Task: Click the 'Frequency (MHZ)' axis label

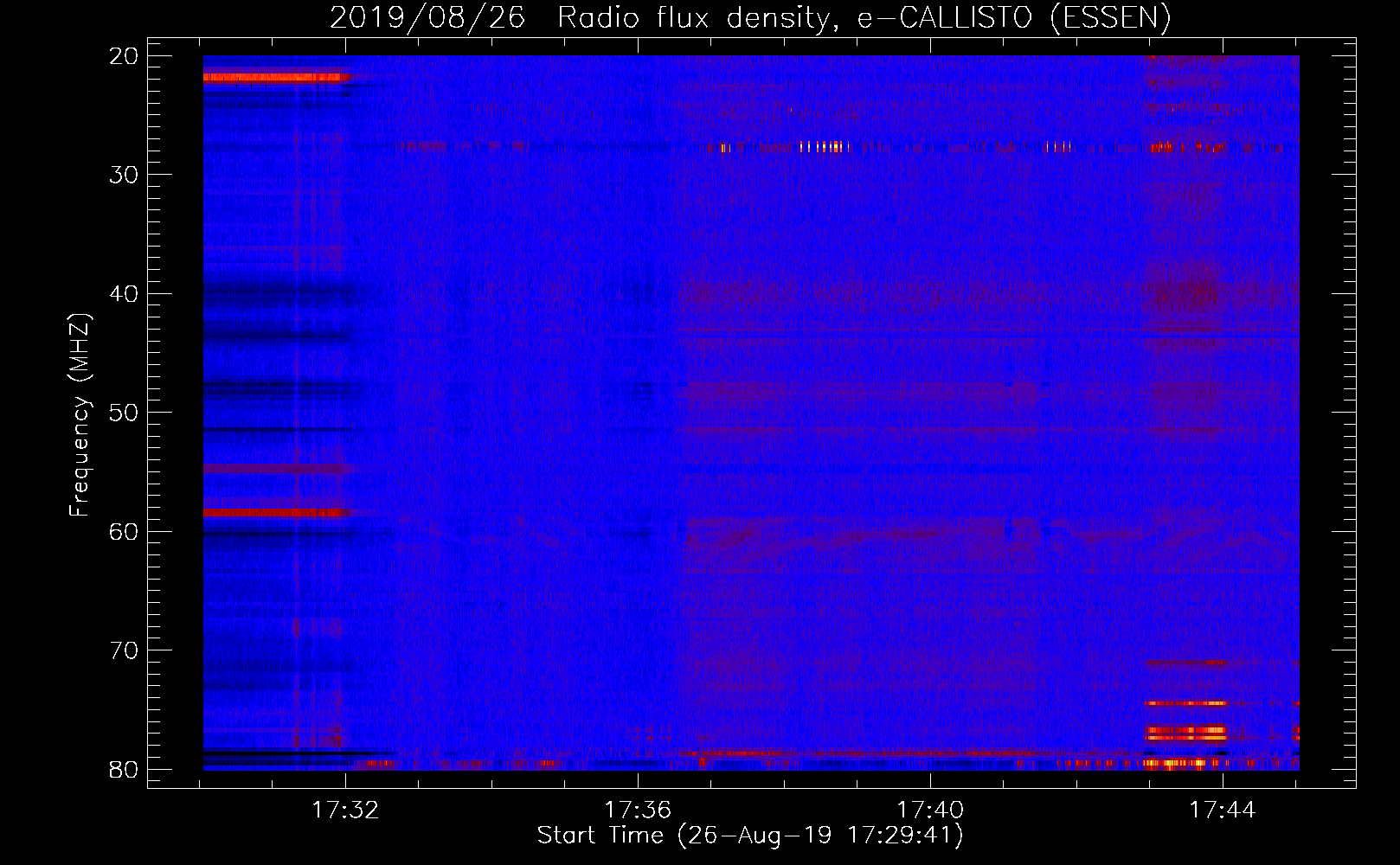Action: [x=80, y=414]
